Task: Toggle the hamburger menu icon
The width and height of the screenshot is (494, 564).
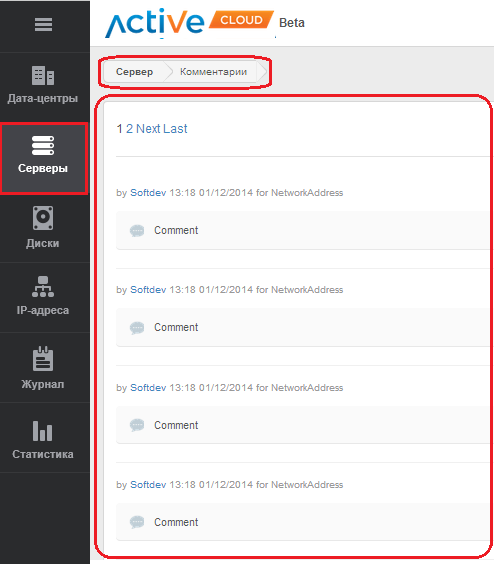Action: coord(43,24)
